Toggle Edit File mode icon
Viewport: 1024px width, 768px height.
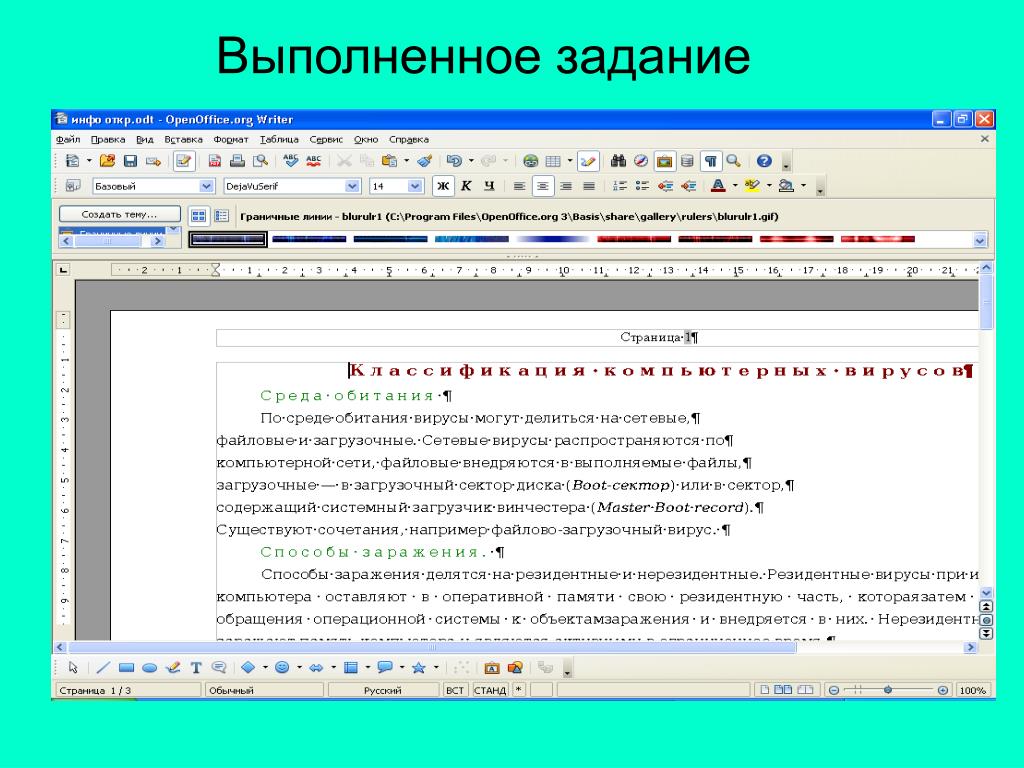click(x=184, y=161)
